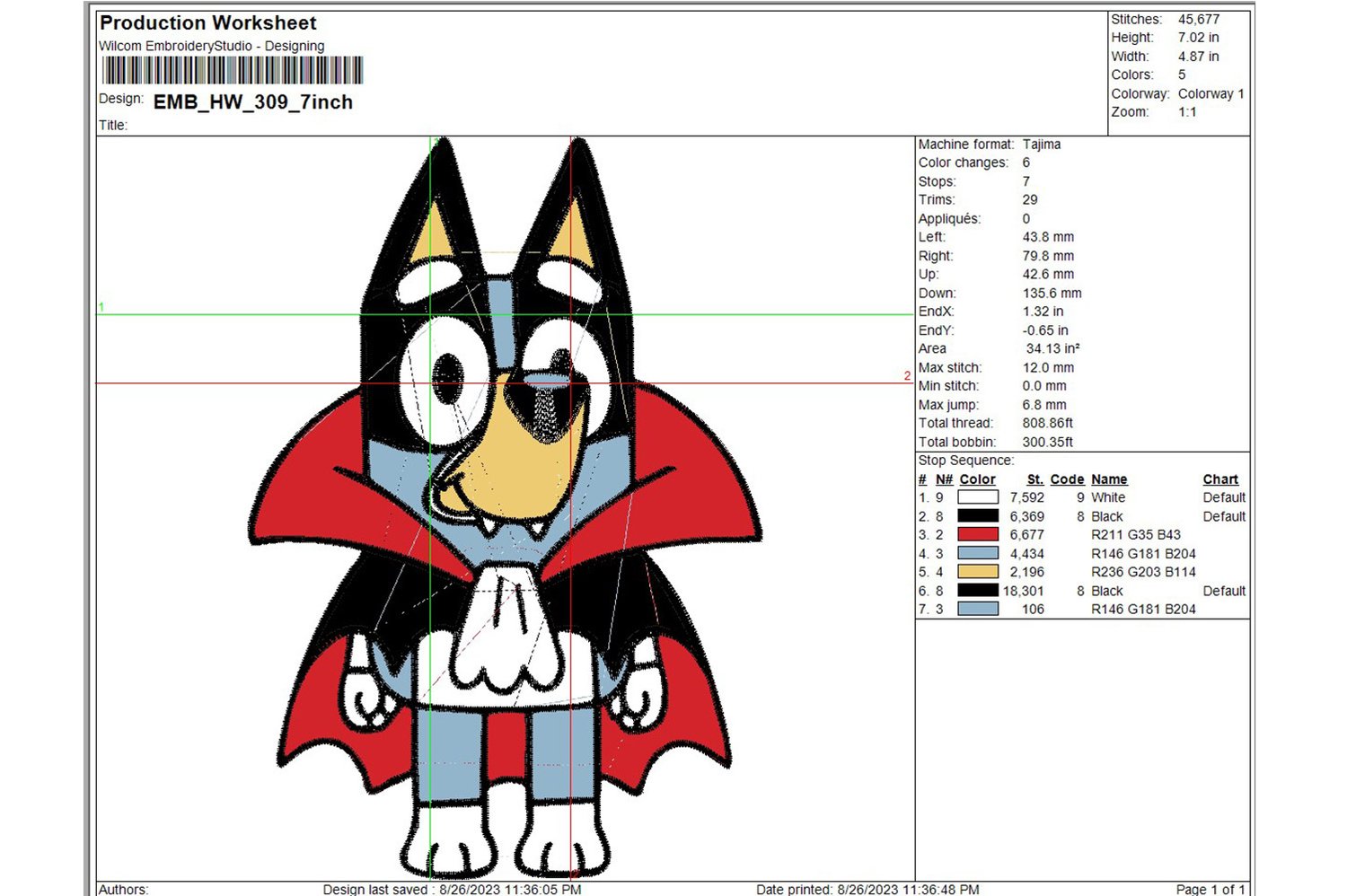Select the stitch count "4,434"
Image resolution: width=1347 pixels, height=896 pixels.
coord(1027,553)
